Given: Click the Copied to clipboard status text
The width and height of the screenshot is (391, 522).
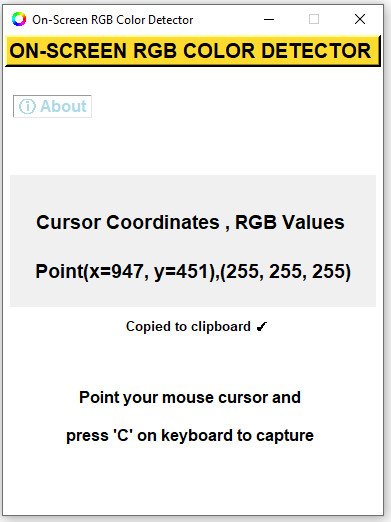Looking at the screenshot, I should [x=188, y=327].
